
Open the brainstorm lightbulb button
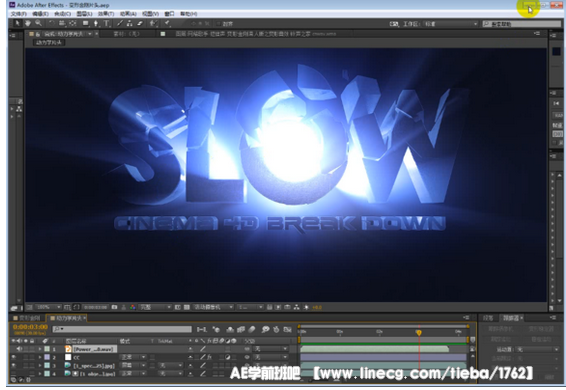(x=266, y=329)
